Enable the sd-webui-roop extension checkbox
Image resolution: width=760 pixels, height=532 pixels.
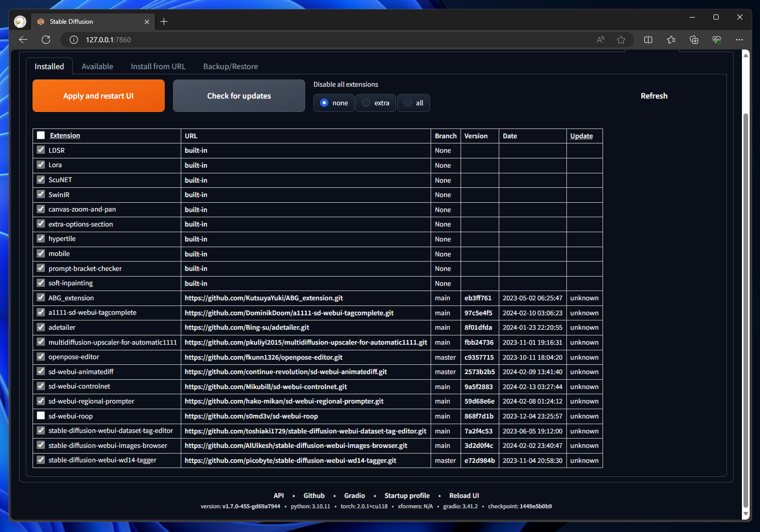pos(41,416)
